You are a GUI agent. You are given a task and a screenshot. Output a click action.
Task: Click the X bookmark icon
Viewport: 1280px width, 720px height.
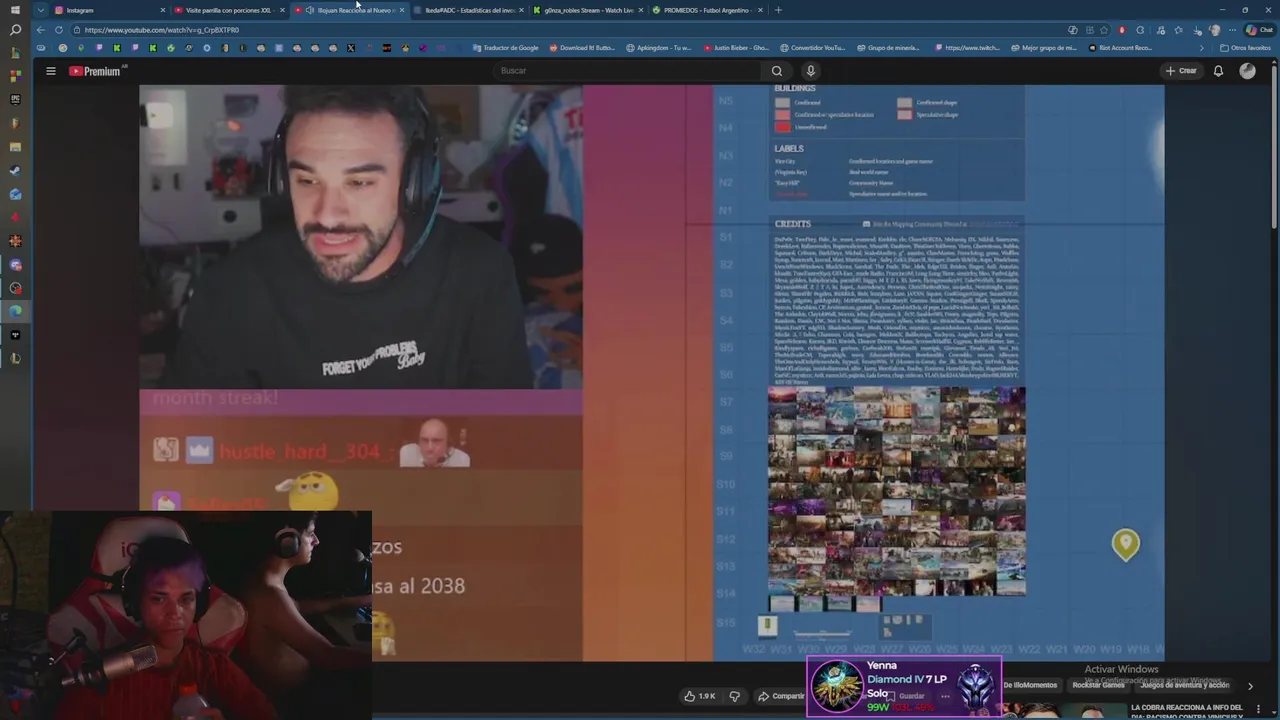[x=351, y=48]
